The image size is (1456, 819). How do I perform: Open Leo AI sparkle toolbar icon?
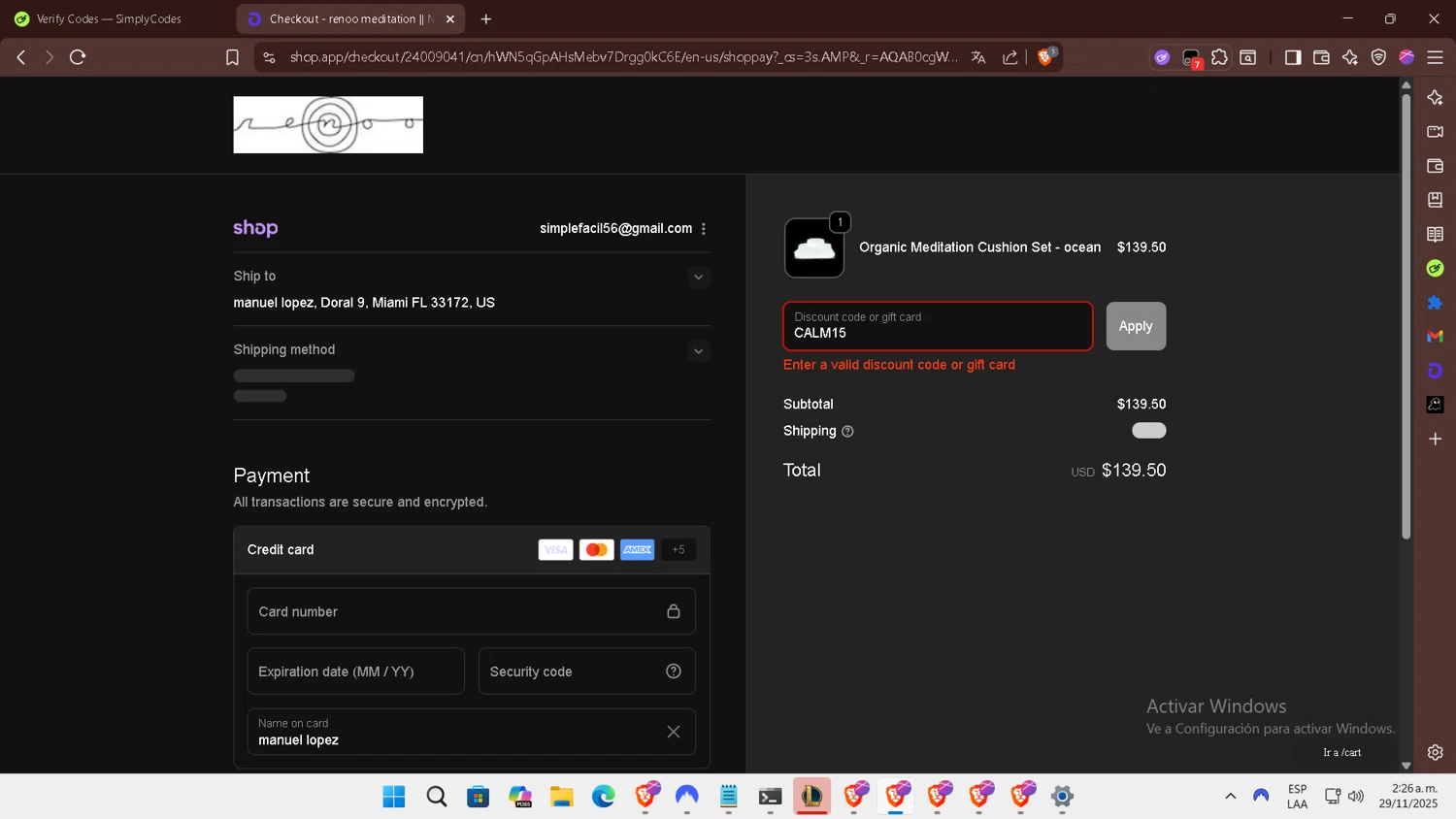point(1350,57)
